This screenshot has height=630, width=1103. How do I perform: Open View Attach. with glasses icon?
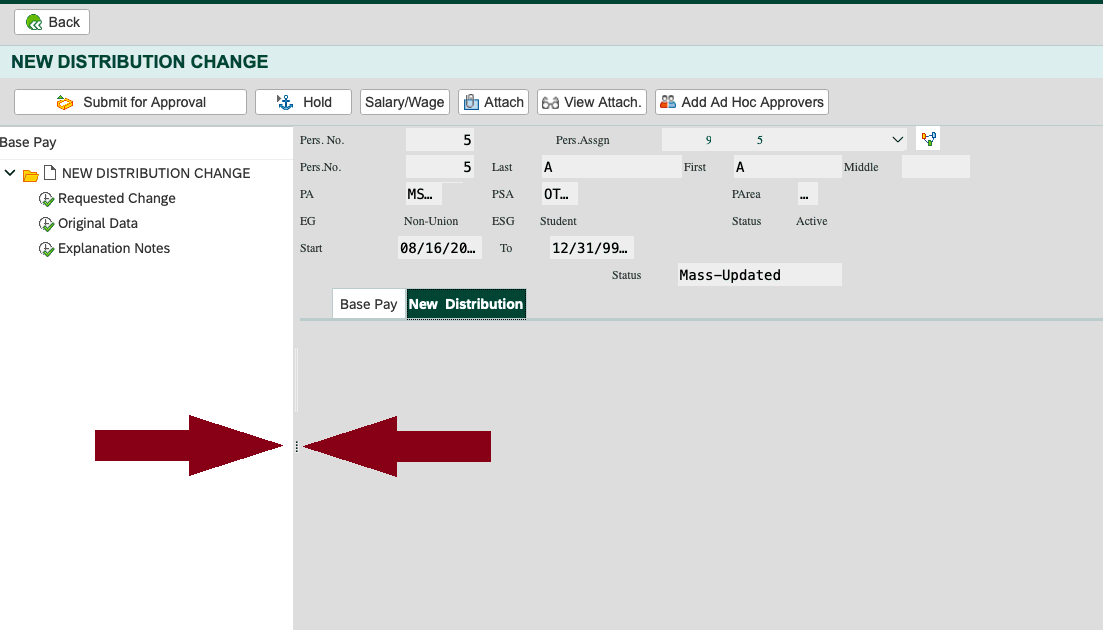pyautogui.click(x=591, y=102)
